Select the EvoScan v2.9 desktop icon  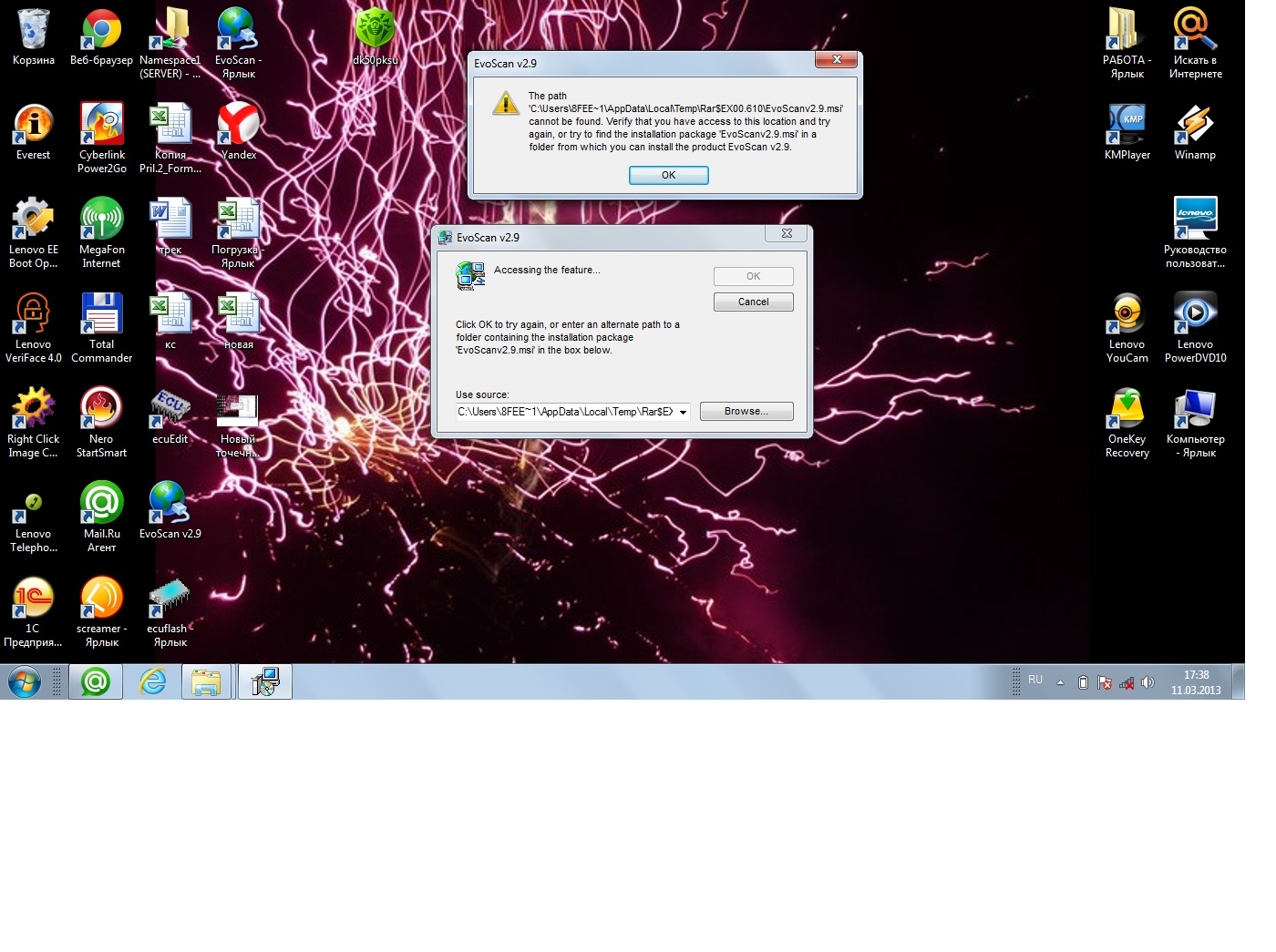click(170, 504)
